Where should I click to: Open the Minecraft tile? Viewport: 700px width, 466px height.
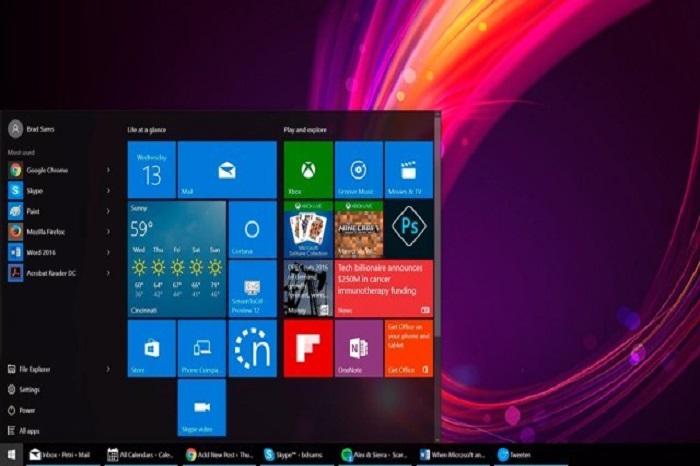tap(358, 229)
